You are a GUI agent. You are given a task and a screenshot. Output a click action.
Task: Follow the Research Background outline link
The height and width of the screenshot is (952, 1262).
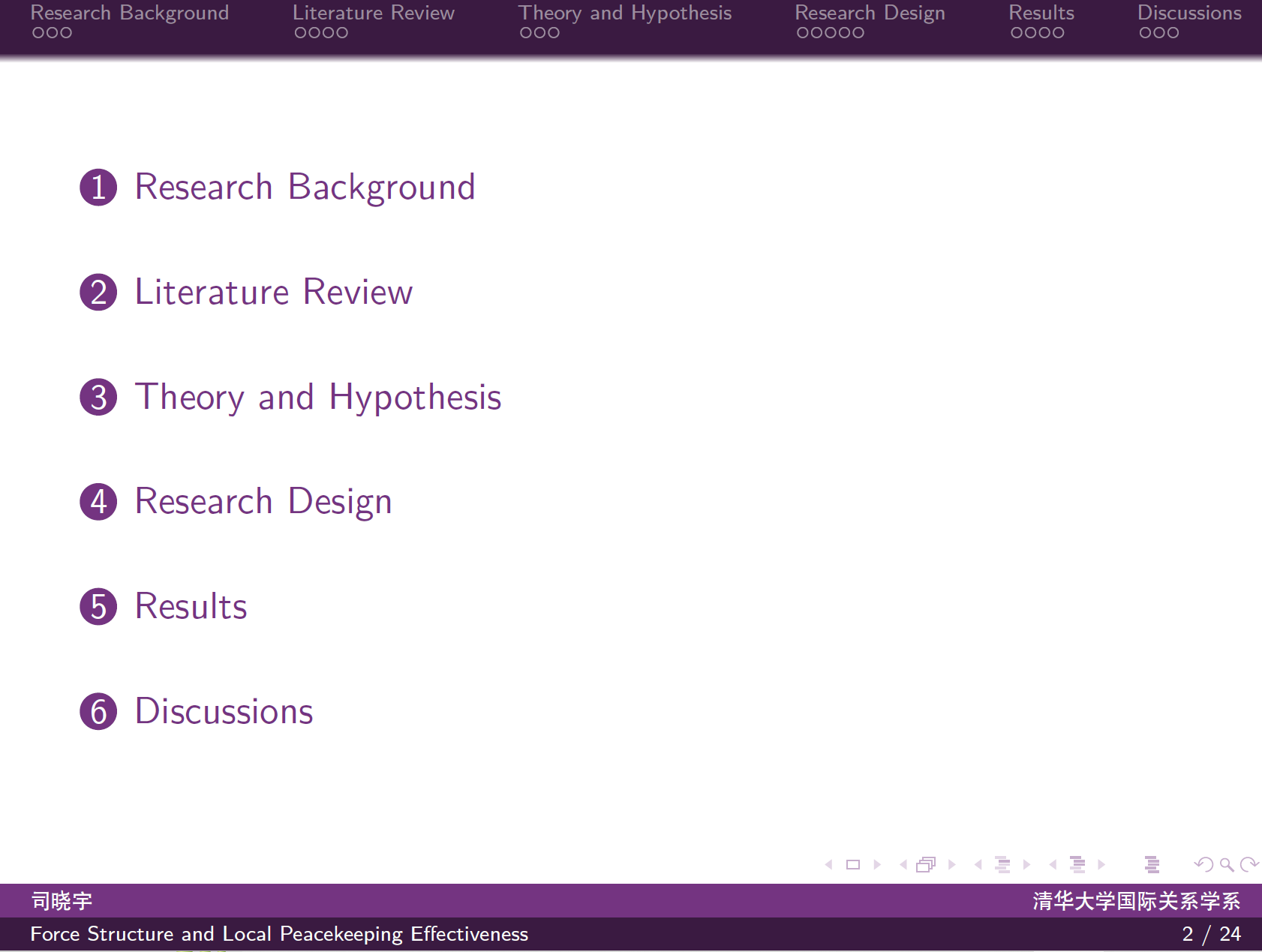305,187
